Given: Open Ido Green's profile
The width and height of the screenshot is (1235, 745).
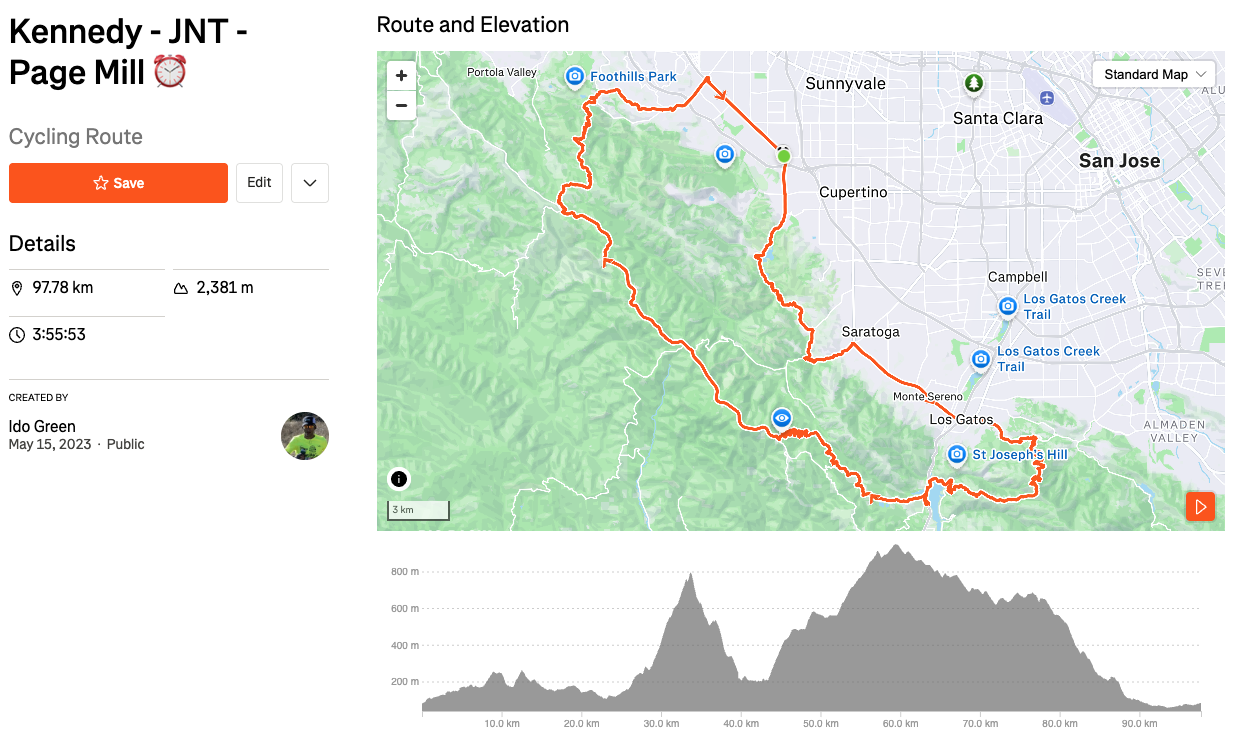Looking at the screenshot, I should (x=42, y=426).
